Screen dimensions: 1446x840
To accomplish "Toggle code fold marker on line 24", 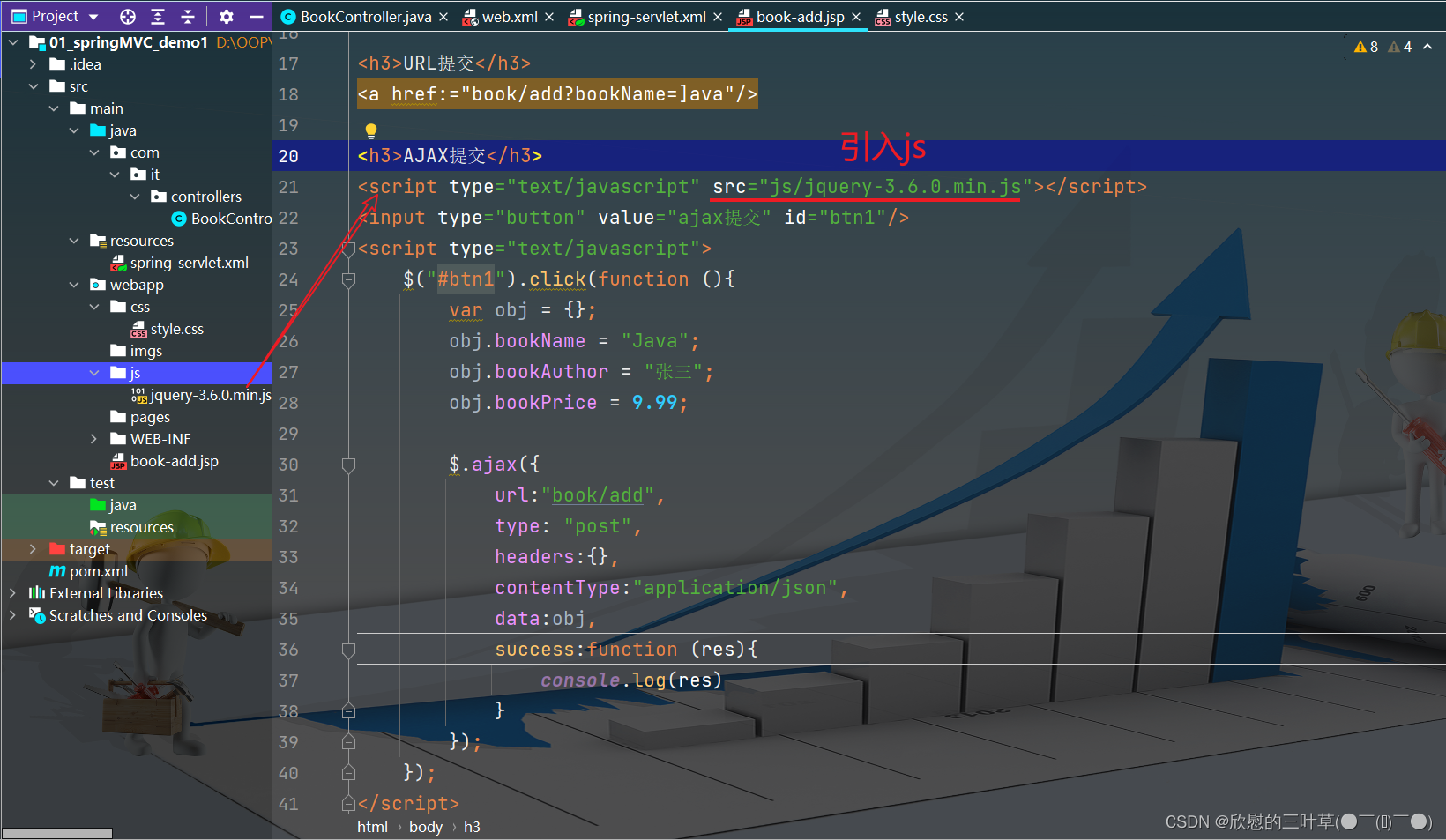I will [348, 280].
